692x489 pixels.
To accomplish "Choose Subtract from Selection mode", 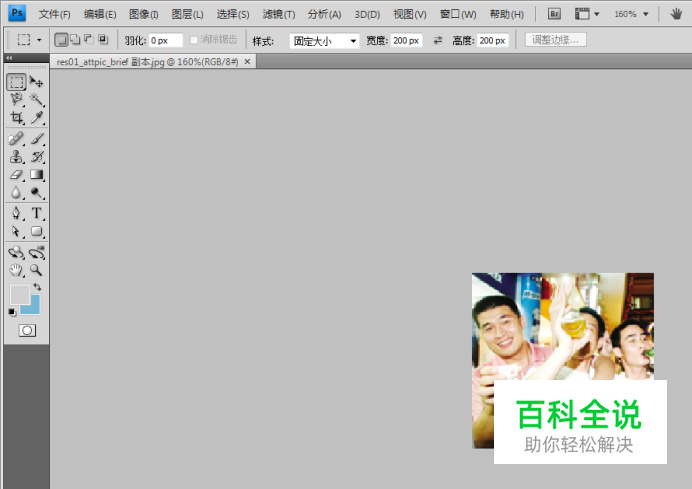I will tap(89, 40).
